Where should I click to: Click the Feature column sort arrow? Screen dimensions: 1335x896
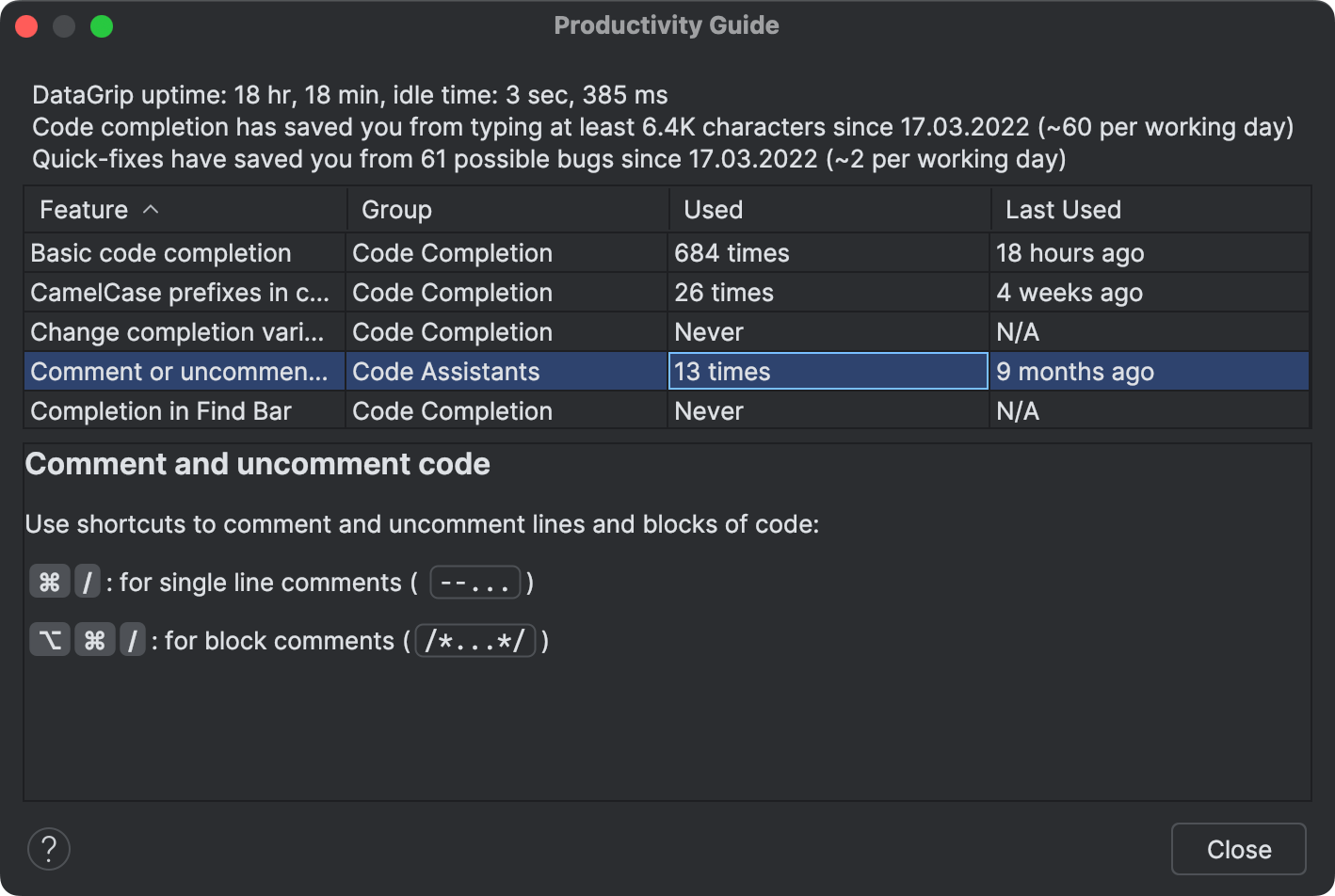pos(151,210)
